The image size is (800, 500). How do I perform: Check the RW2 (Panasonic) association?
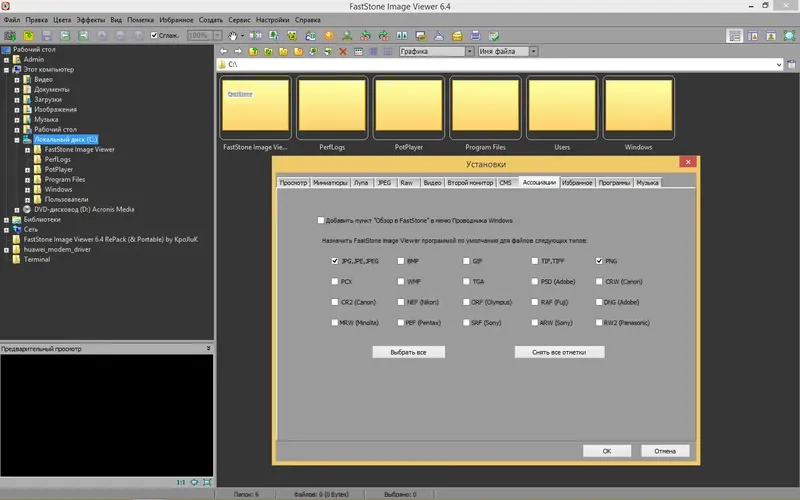click(x=599, y=322)
